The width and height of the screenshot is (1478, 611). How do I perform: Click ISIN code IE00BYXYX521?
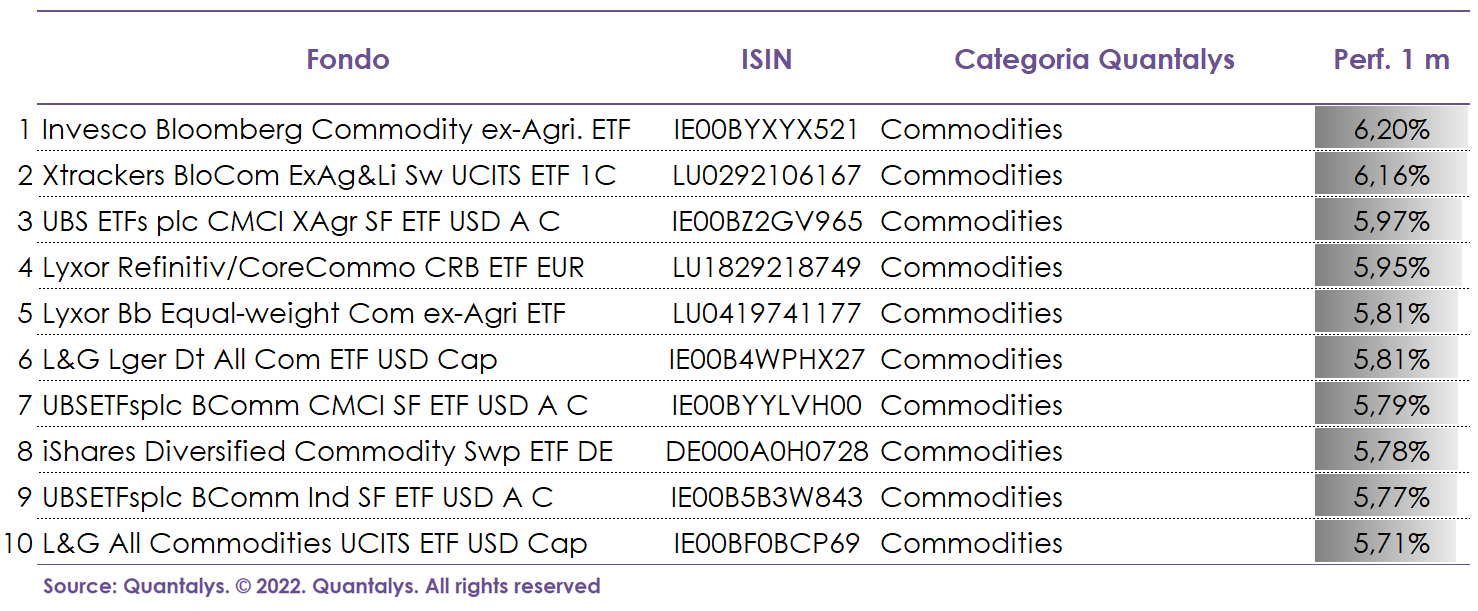point(766,129)
